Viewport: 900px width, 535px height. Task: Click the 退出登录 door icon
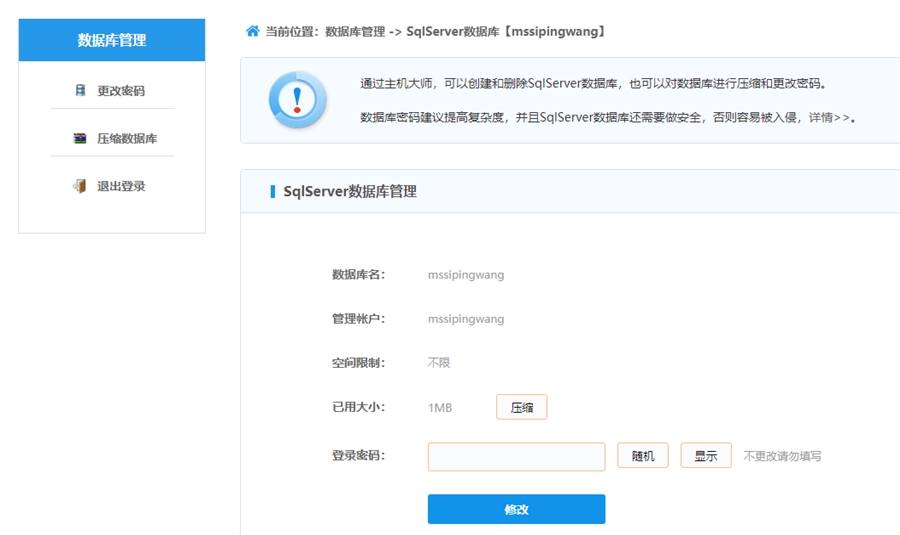click(79, 186)
